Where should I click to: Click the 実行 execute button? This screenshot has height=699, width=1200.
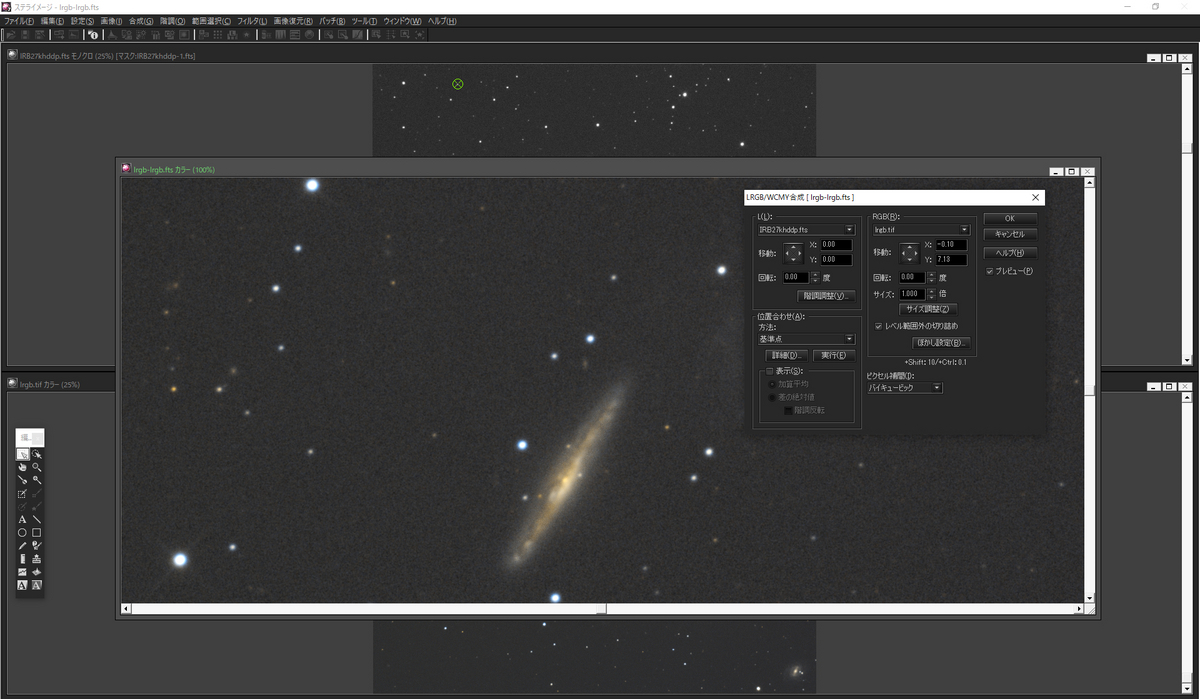pos(834,355)
